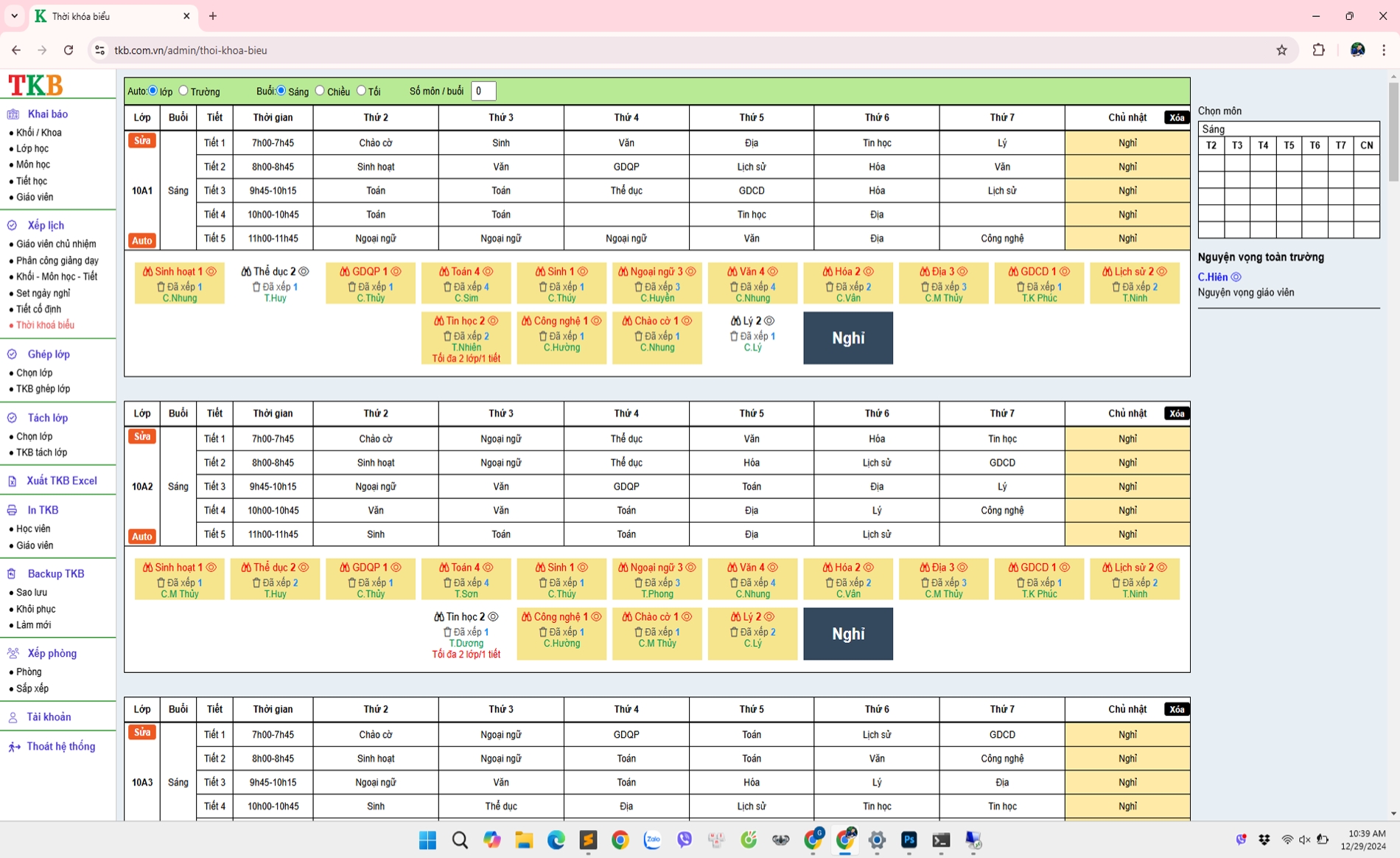Choose the Chiều session radio button
This screenshot has width=1400, height=858.
pos(320,91)
